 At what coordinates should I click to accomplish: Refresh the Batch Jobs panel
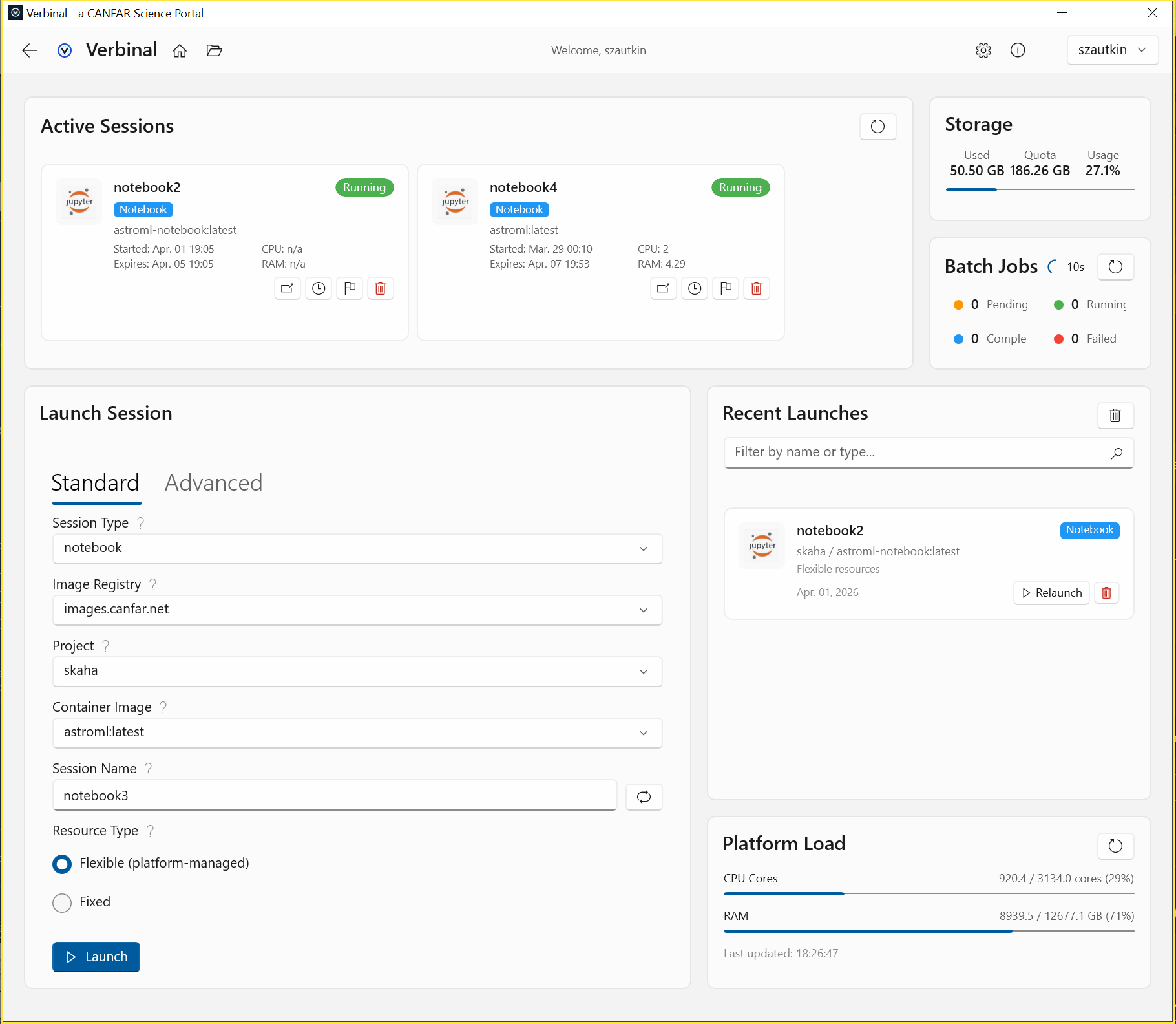coord(1115,267)
